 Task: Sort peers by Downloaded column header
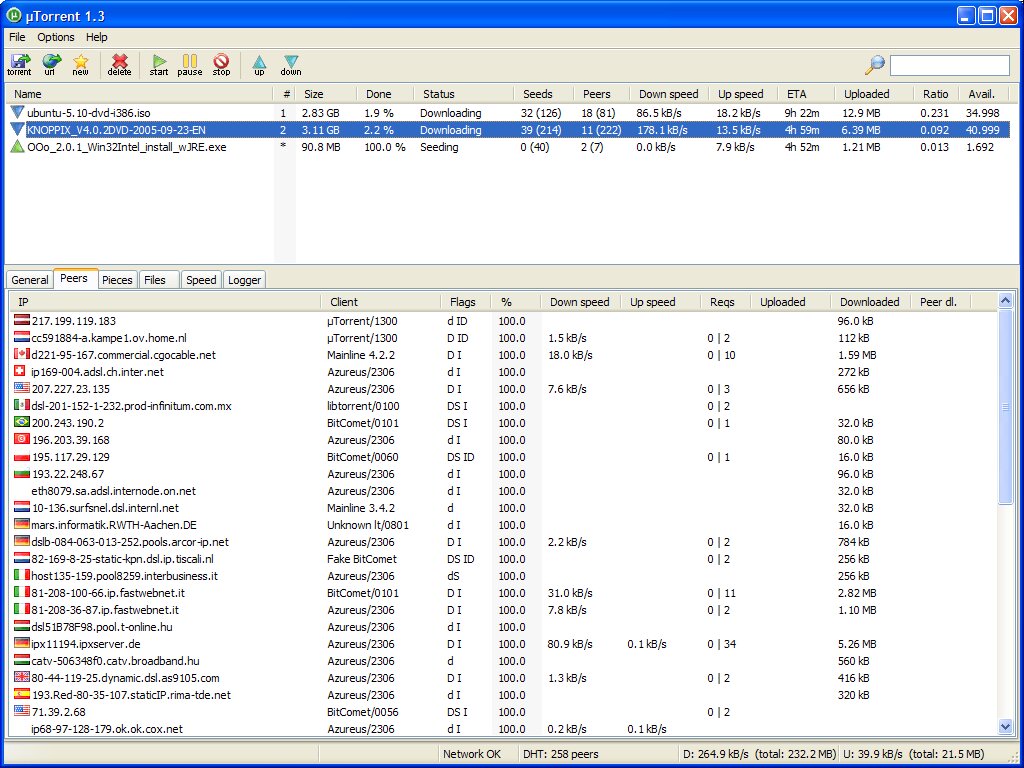[870, 302]
